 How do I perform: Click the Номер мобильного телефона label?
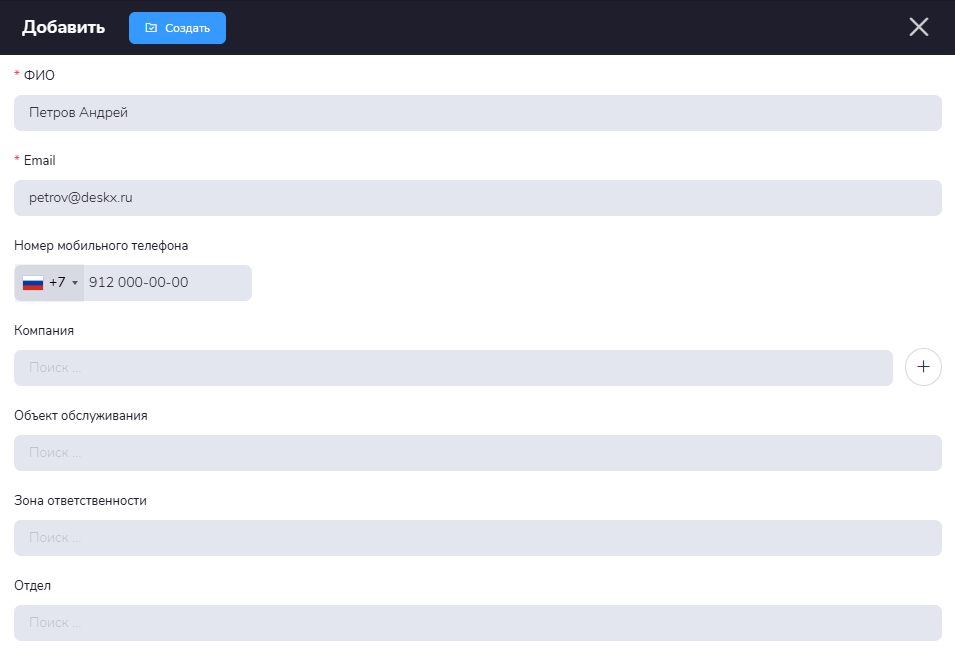(101, 245)
